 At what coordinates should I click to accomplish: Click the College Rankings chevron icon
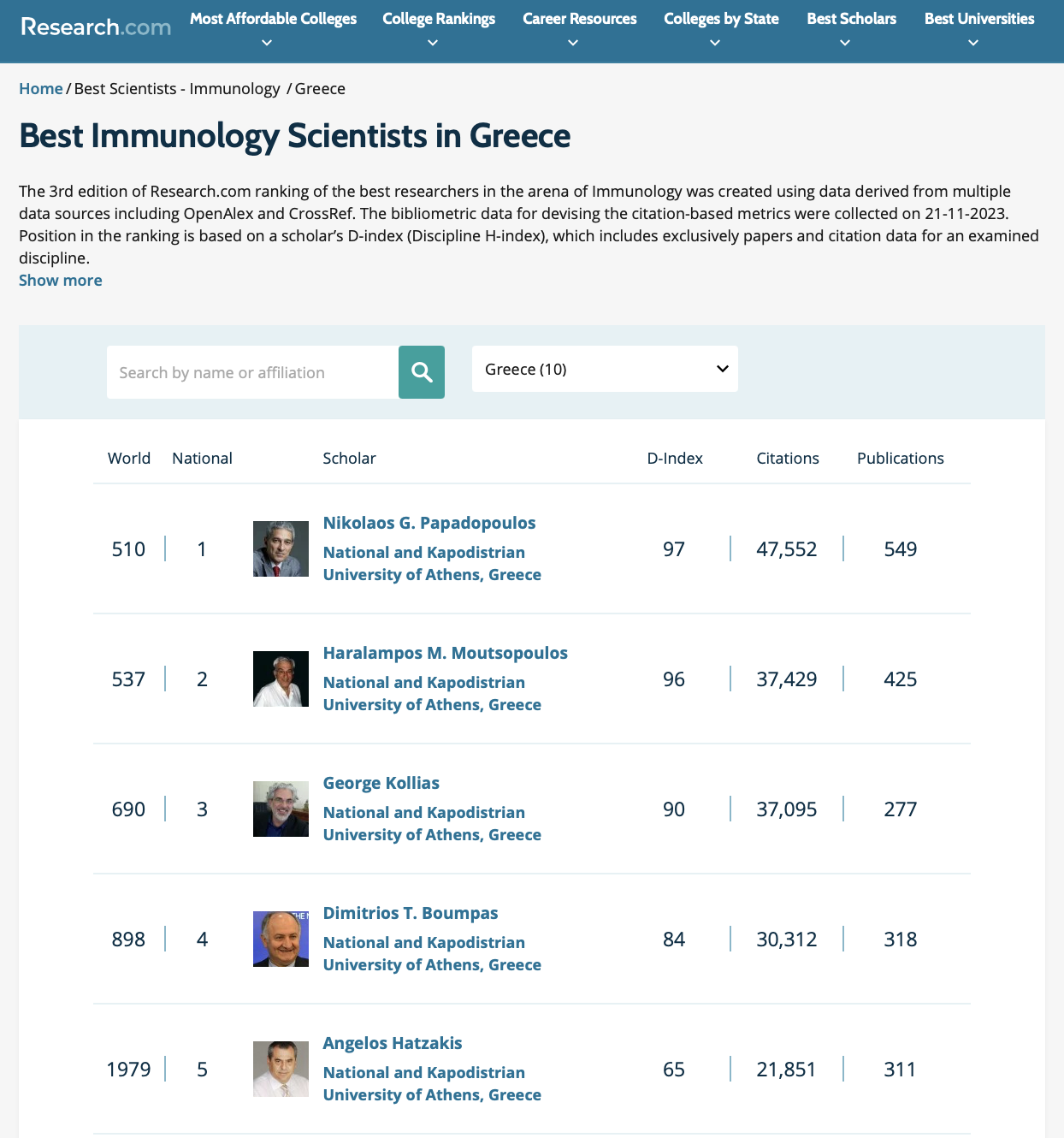433,41
